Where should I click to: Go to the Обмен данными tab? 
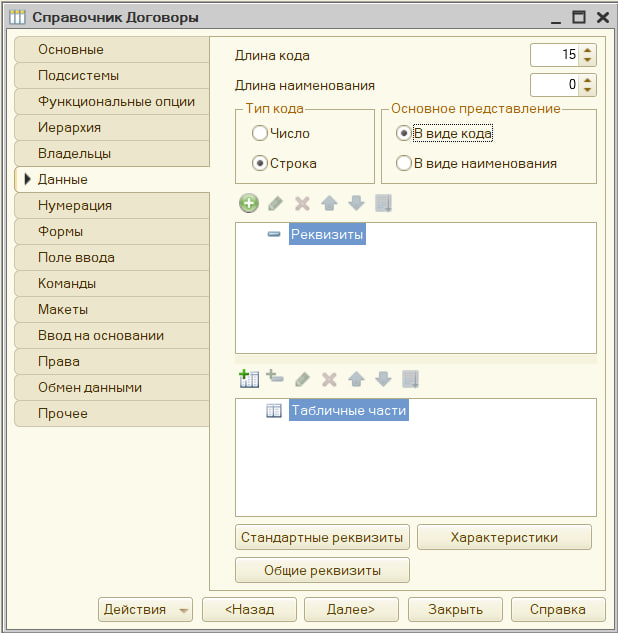tap(112, 388)
